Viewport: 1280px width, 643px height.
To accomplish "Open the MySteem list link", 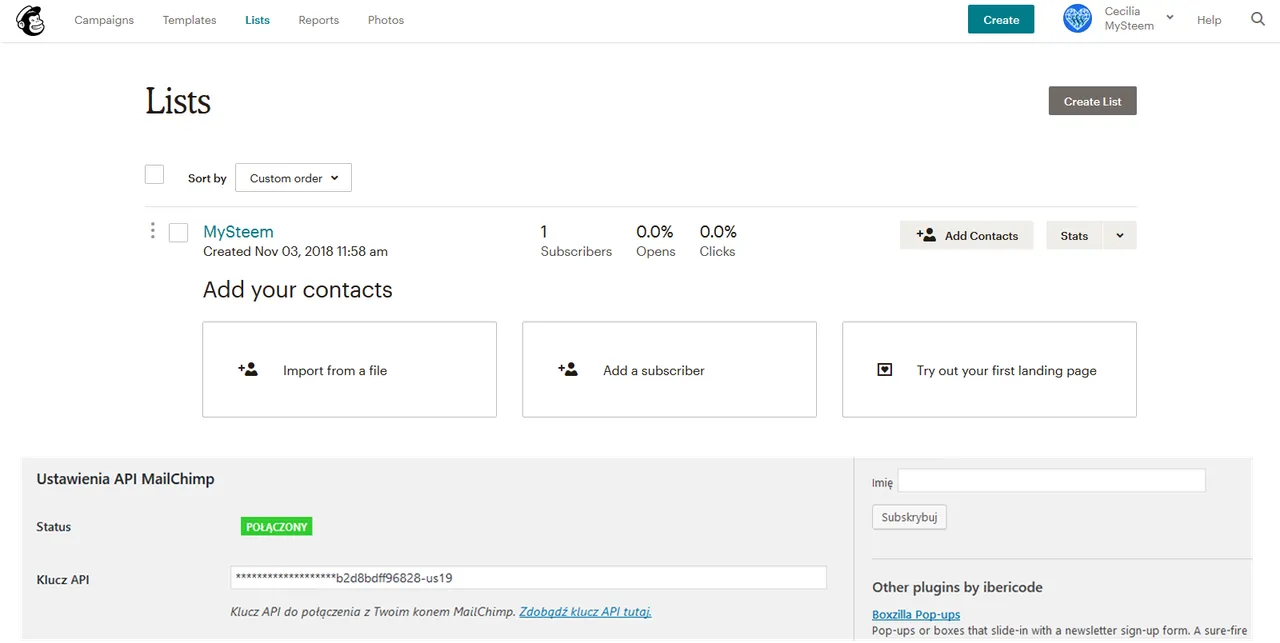I will click(238, 231).
